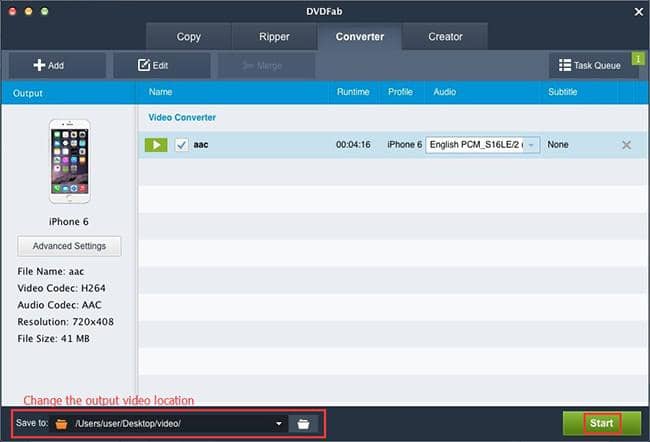
Task: Click the orange folder icon beside Save to
Action: click(61, 424)
